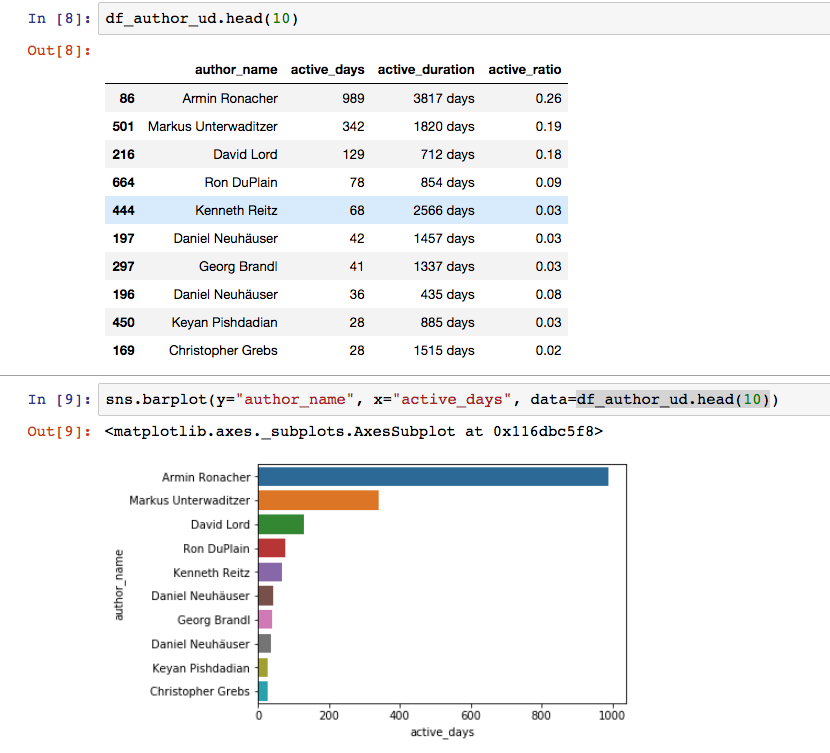Image resolution: width=830 pixels, height=753 pixels.
Task: Click the 0.19 active ratio value
Action: tap(548, 126)
